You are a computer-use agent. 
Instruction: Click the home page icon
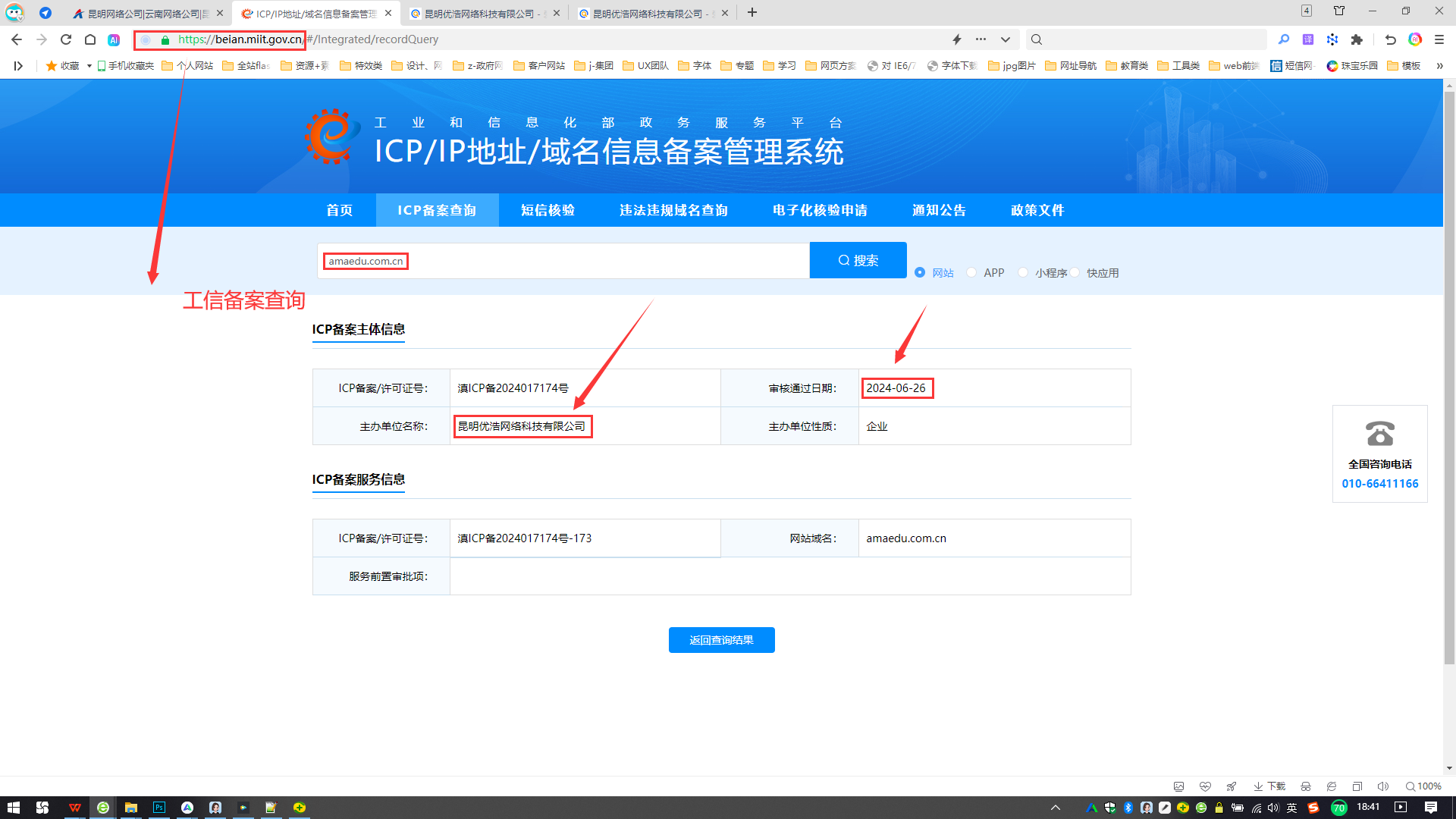(90, 39)
